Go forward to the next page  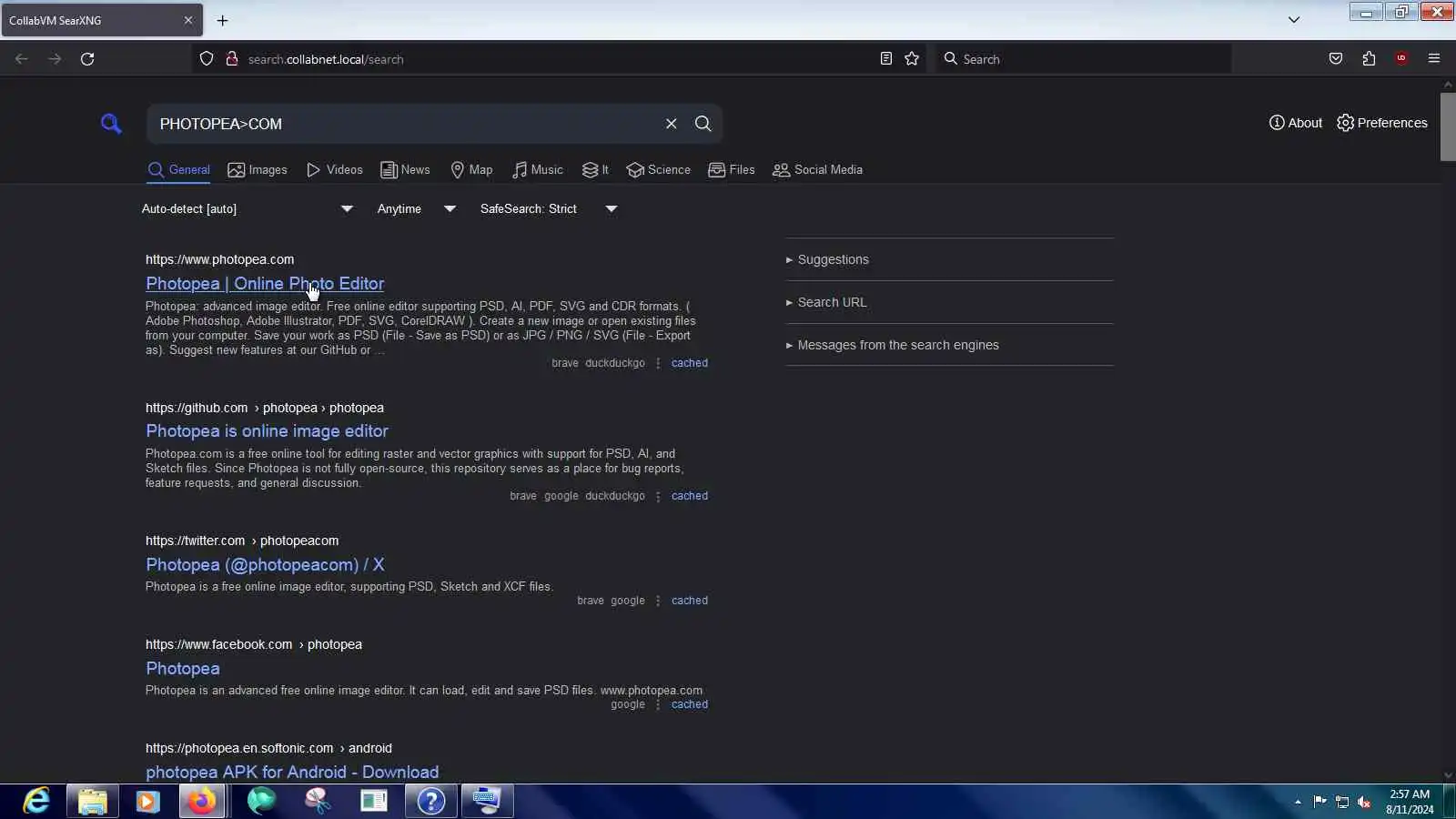click(55, 59)
